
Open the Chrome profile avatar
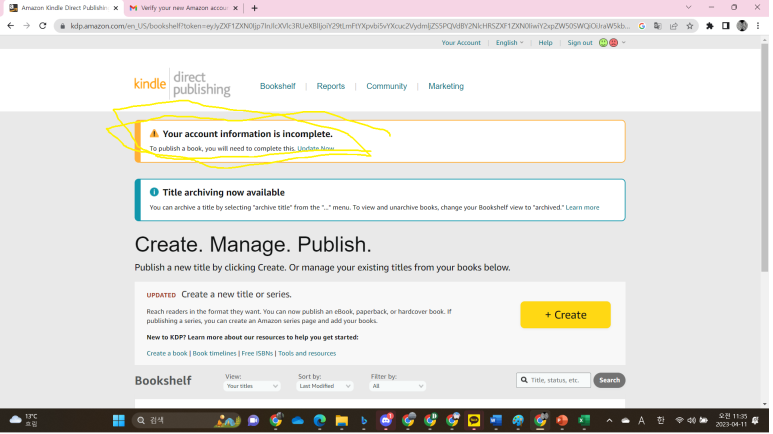pos(742,26)
